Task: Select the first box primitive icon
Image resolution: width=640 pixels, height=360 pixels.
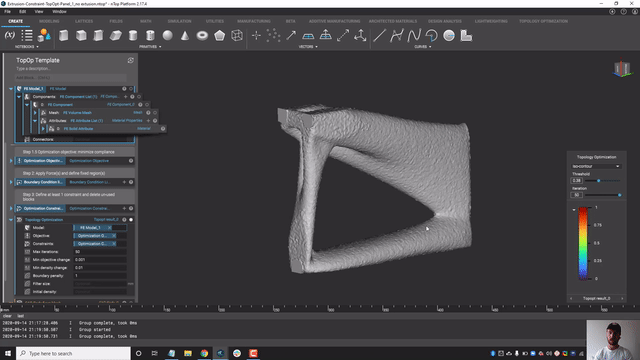Action: point(63,36)
